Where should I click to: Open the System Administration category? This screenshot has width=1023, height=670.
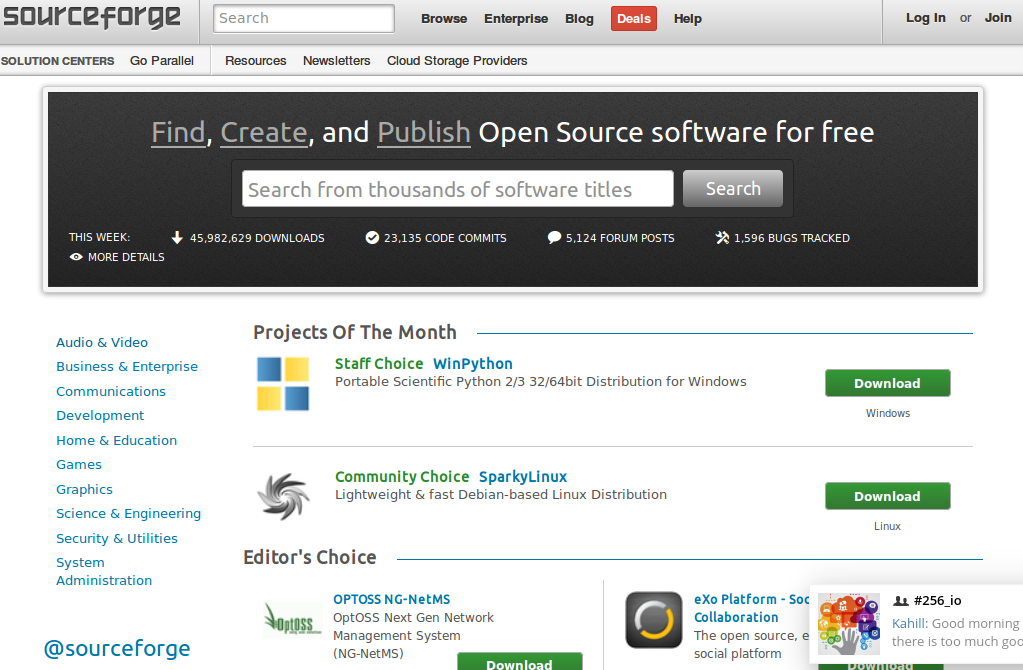pyautogui.click(x=104, y=571)
